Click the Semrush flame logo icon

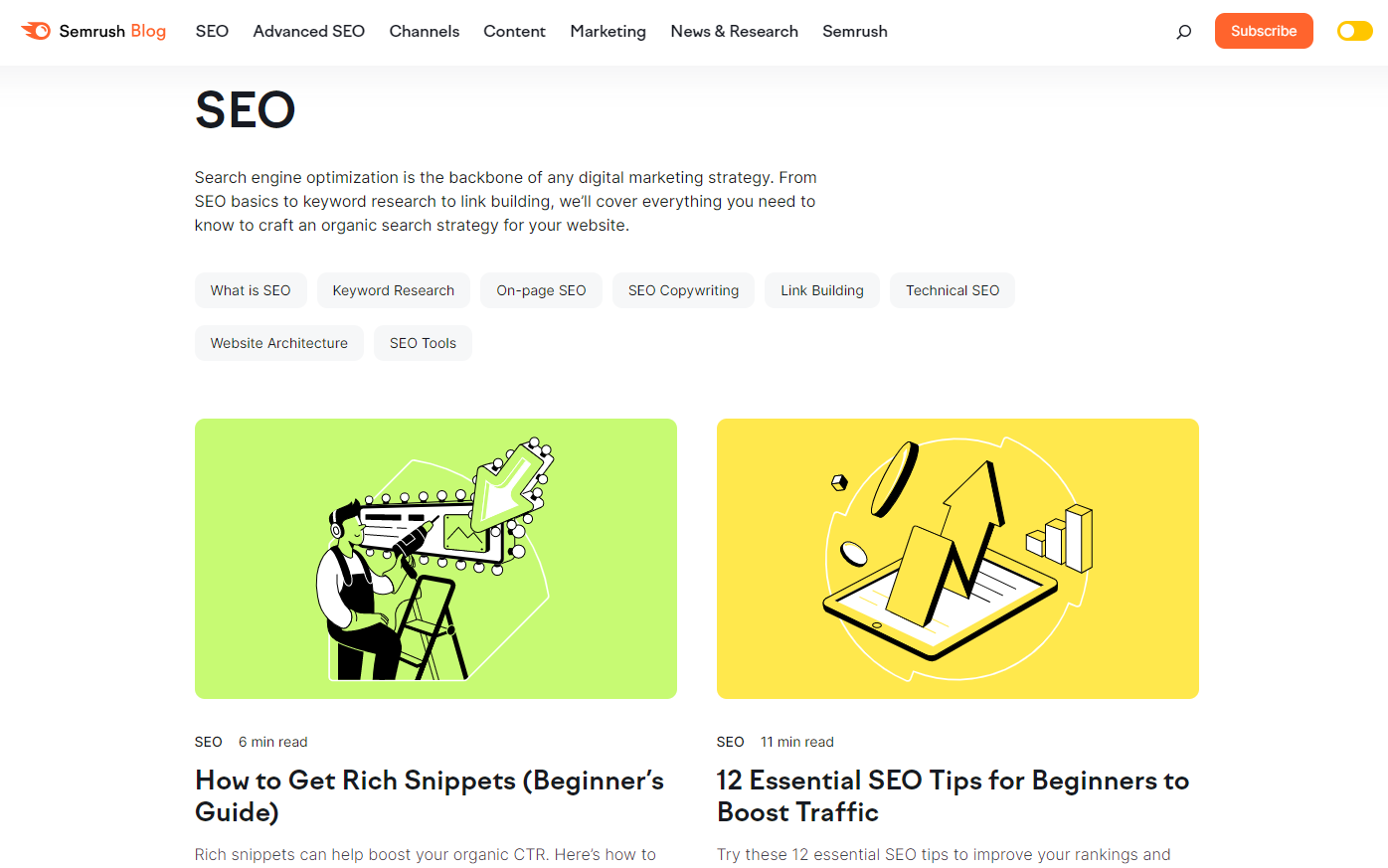pos(36,31)
